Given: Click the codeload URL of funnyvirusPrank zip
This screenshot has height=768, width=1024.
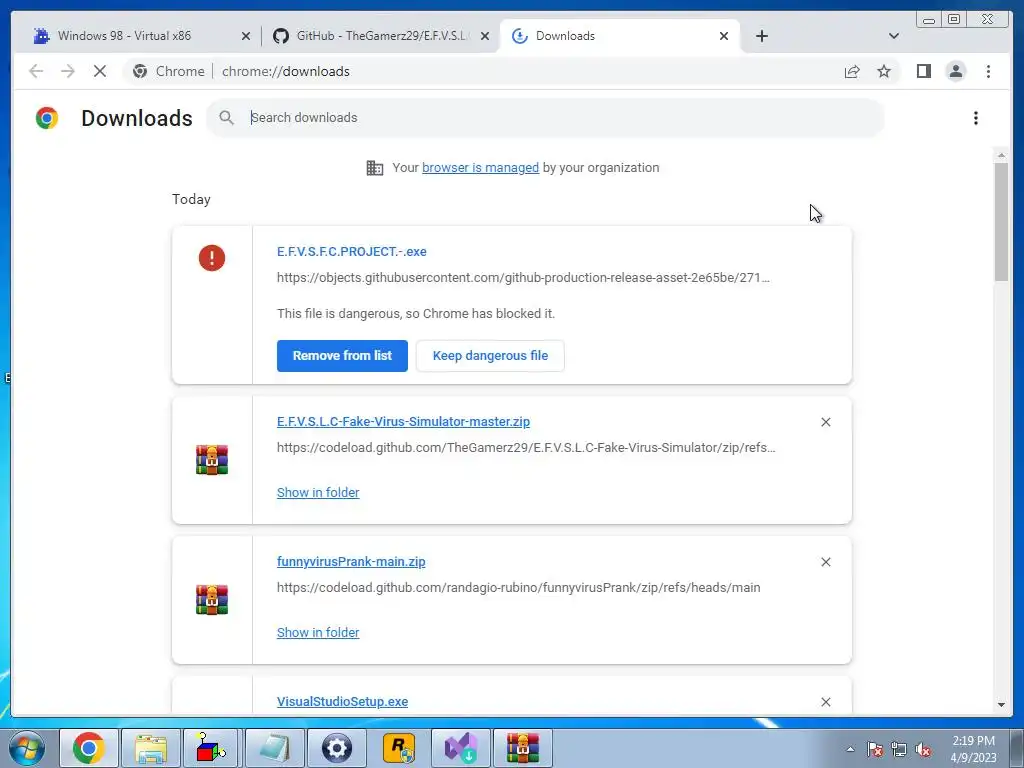Looking at the screenshot, I should click(x=519, y=588).
